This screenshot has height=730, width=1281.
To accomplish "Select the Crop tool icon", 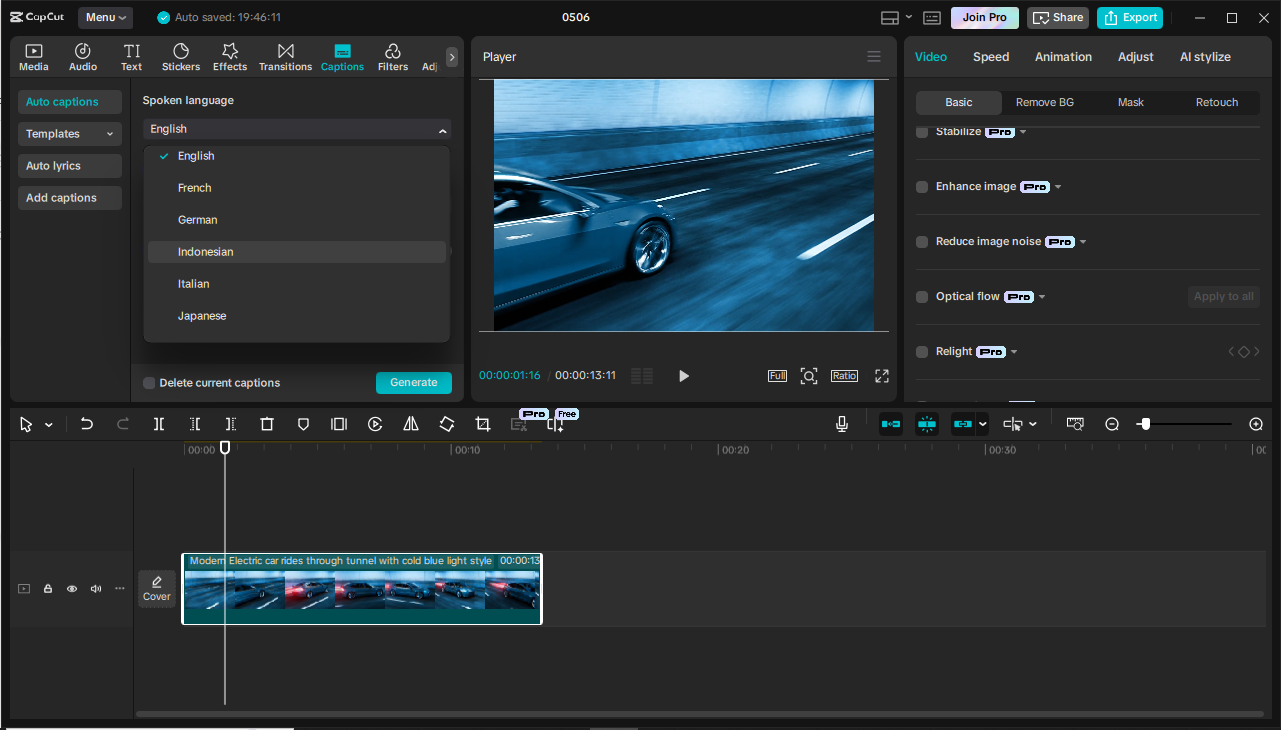I will coord(482,423).
